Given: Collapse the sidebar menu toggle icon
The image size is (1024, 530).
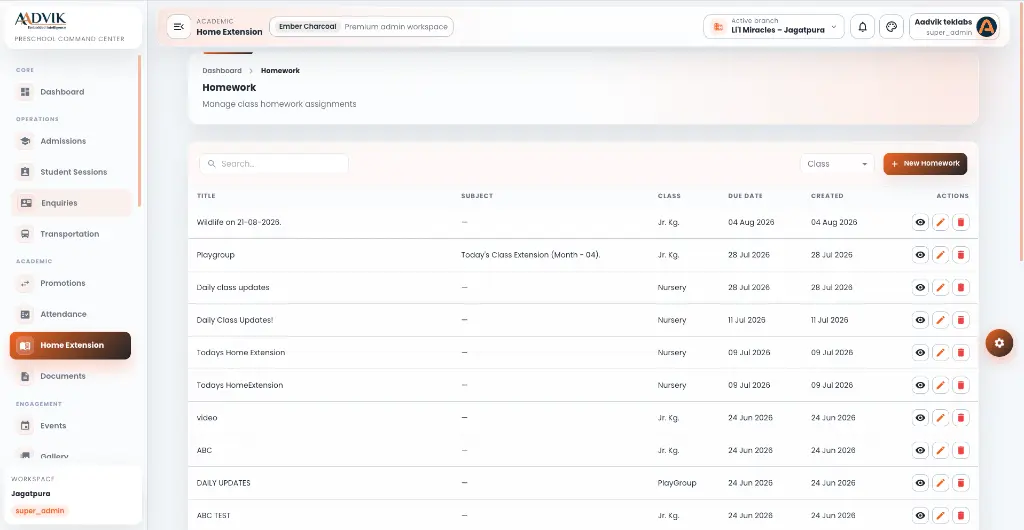Looking at the screenshot, I should 179,27.
